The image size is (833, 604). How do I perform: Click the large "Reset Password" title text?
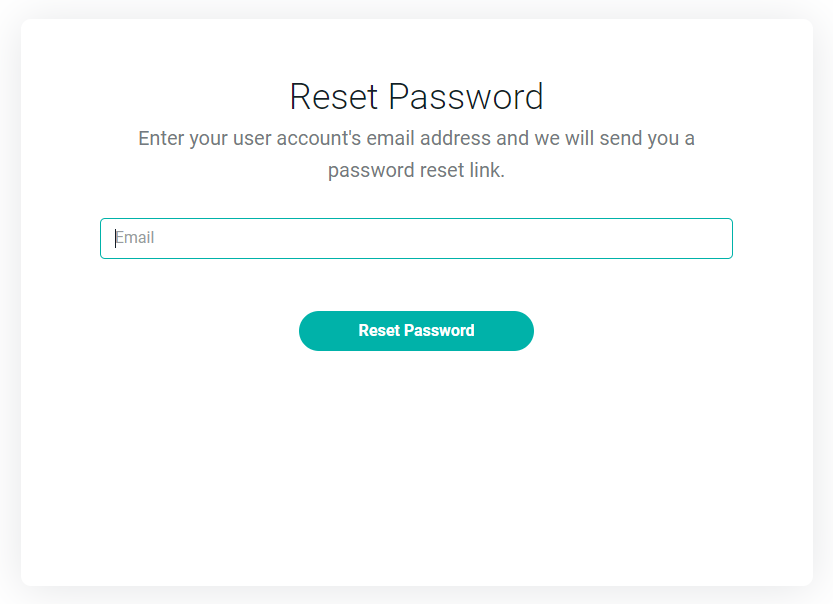pyautogui.click(x=416, y=97)
